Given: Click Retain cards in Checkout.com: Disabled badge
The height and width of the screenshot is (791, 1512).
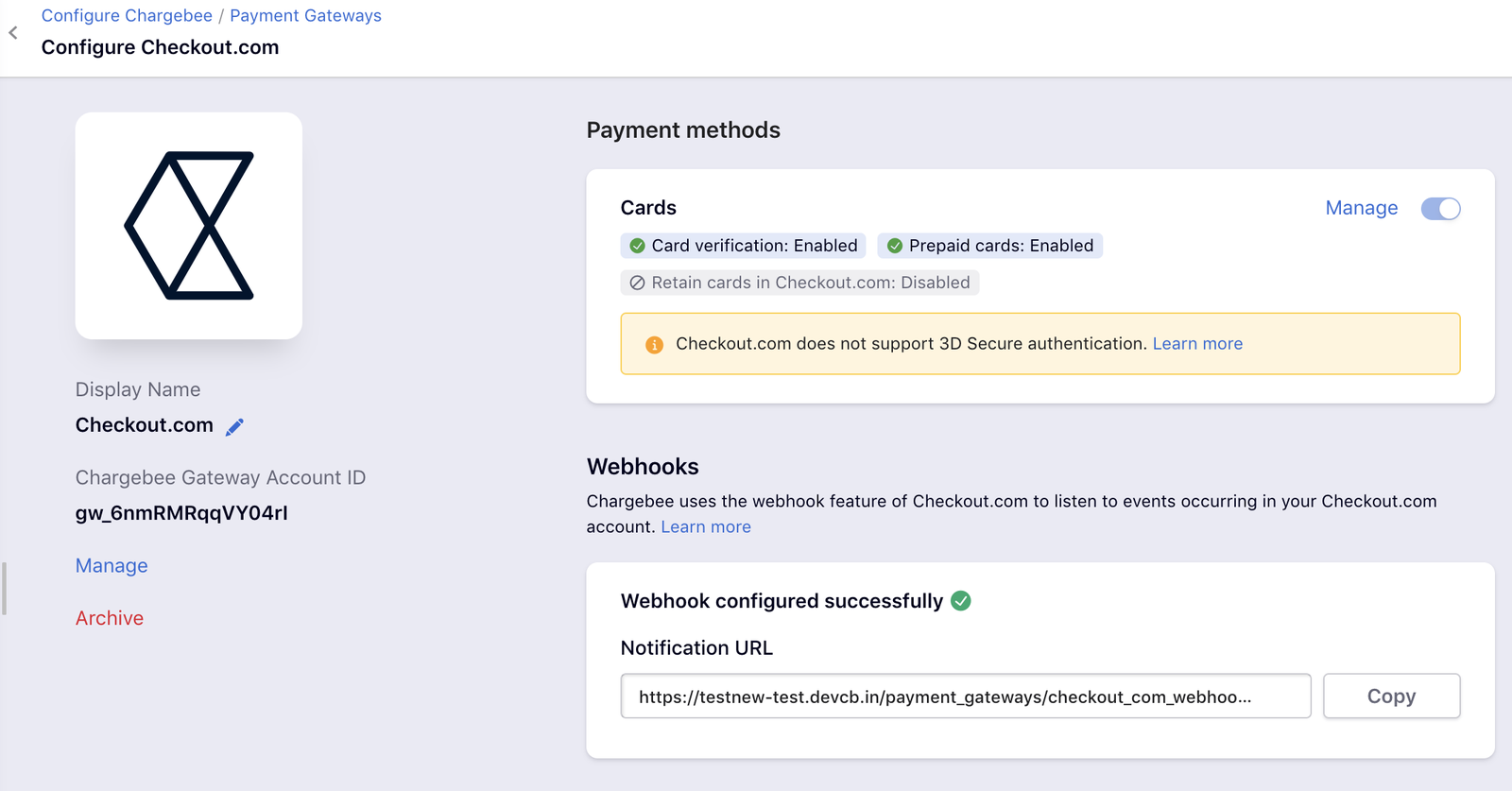Looking at the screenshot, I should [x=799, y=283].
